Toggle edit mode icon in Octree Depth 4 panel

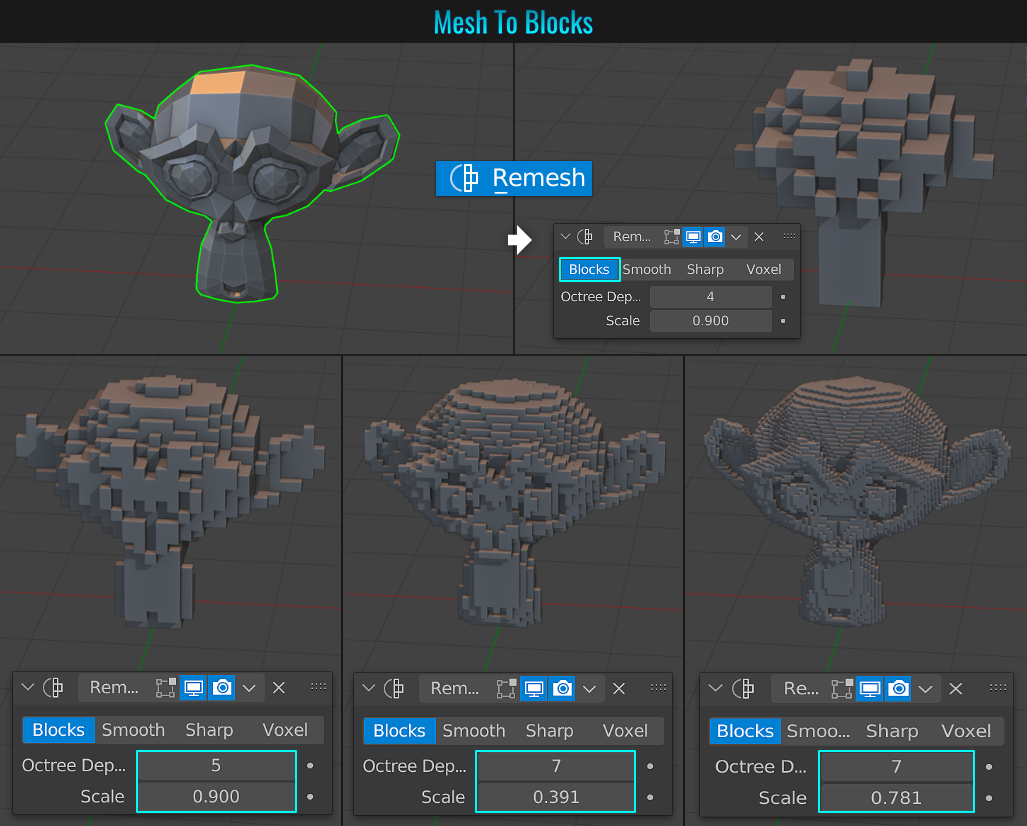click(x=671, y=236)
